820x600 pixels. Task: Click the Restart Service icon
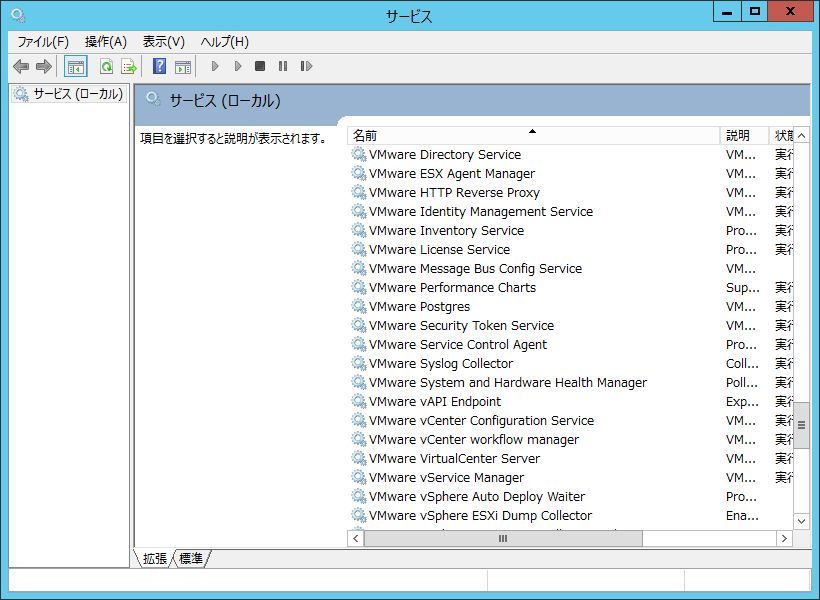click(x=306, y=66)
